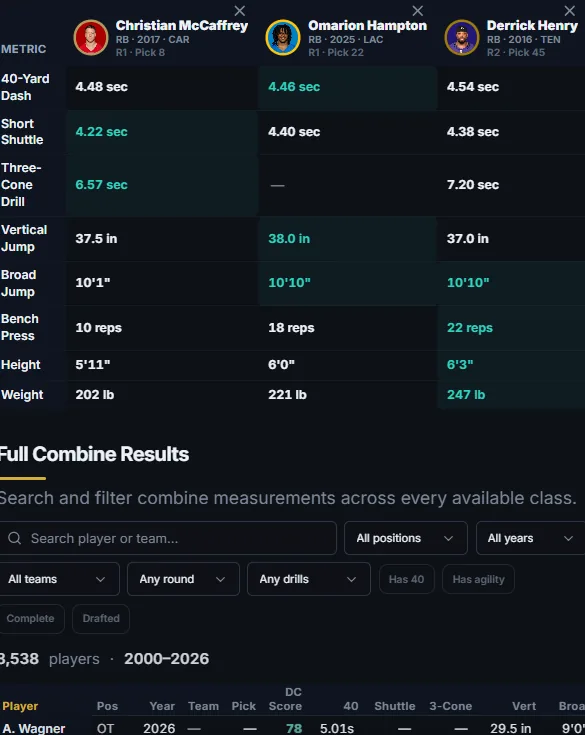Image resolution: width=585 pixels, height=735 pixels.
Task: Select Henry's 22 reps bench value
Action: click(470, 328)
